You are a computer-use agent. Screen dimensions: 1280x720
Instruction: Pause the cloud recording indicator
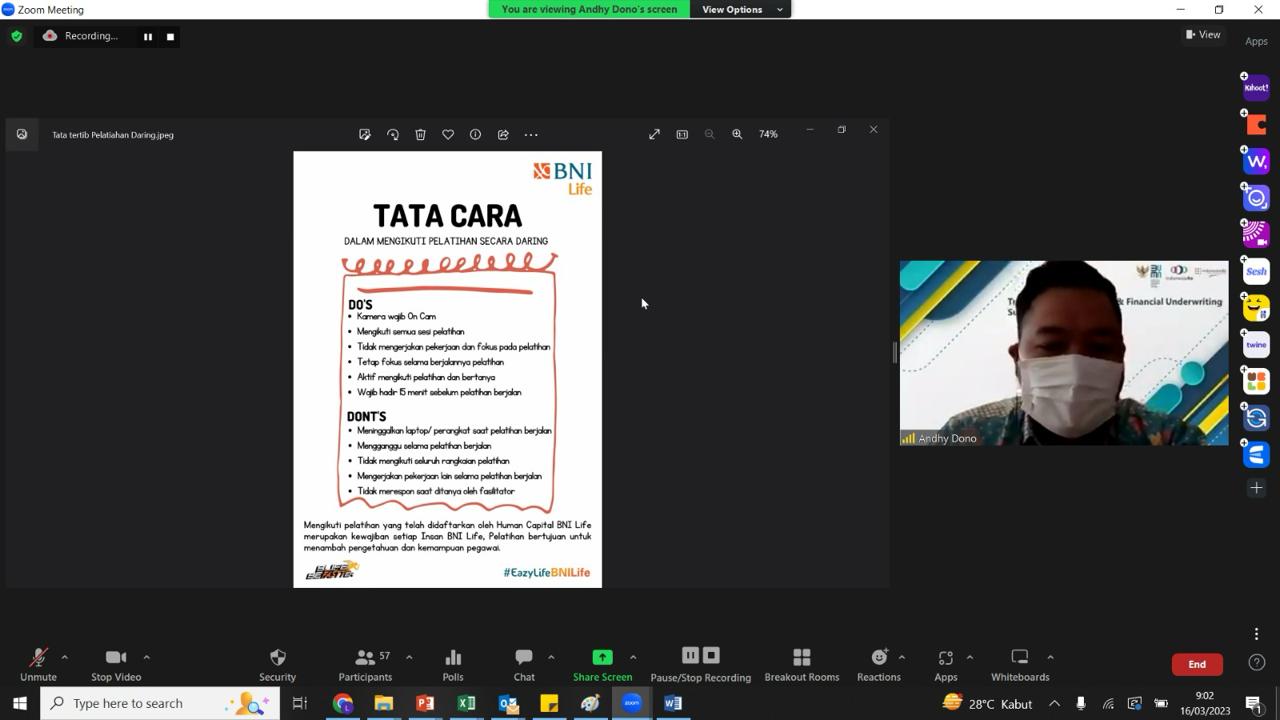click(x=148, y=37)
